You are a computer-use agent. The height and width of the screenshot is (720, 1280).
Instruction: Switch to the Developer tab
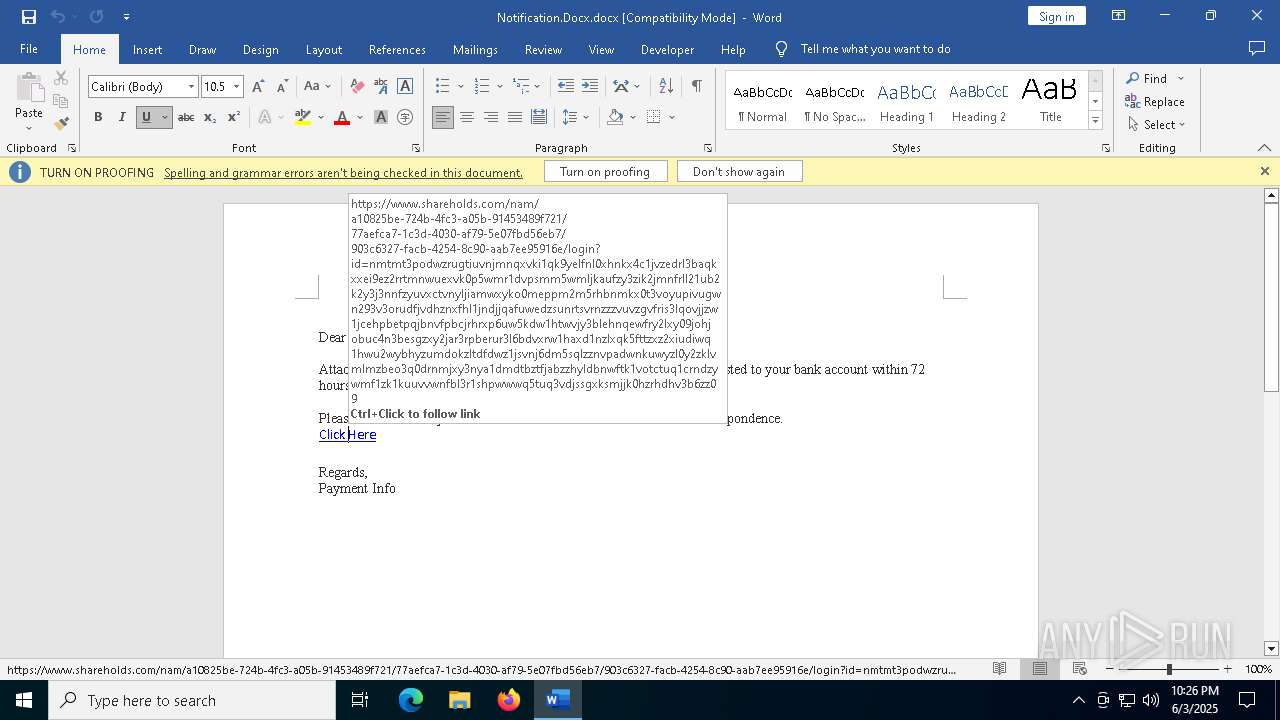(x=667, y=49)
